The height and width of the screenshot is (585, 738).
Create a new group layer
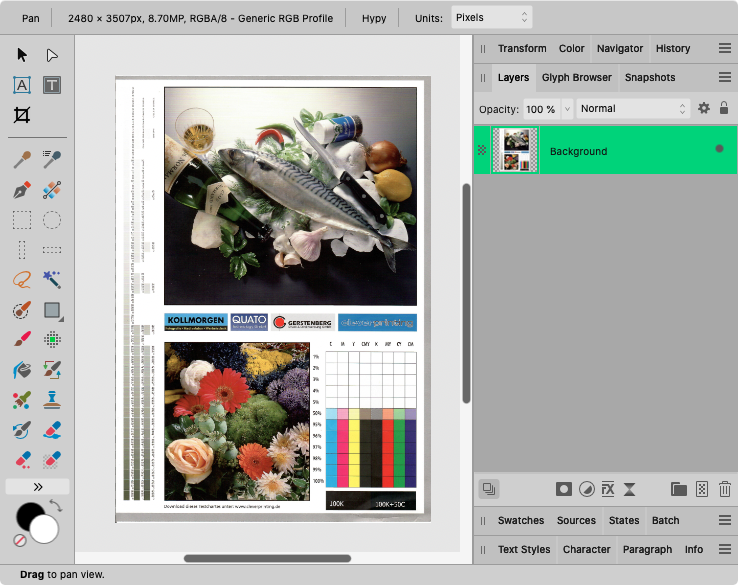coord(679,489)
